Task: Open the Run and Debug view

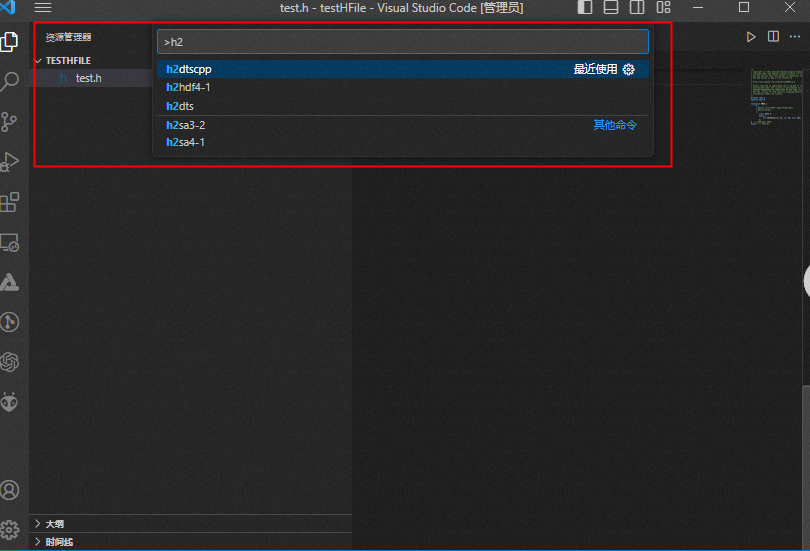Action: (x=10, y=162)
